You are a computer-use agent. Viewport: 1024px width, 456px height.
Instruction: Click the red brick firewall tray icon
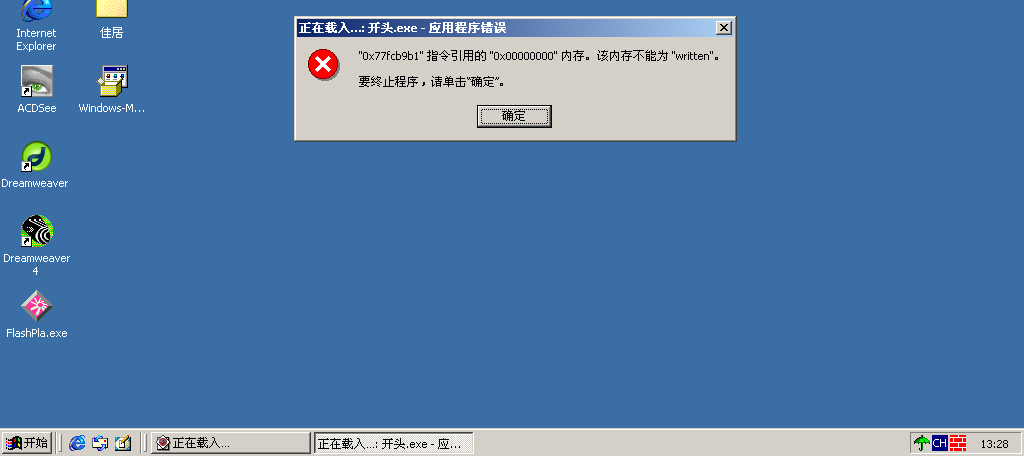coord(958,443)
